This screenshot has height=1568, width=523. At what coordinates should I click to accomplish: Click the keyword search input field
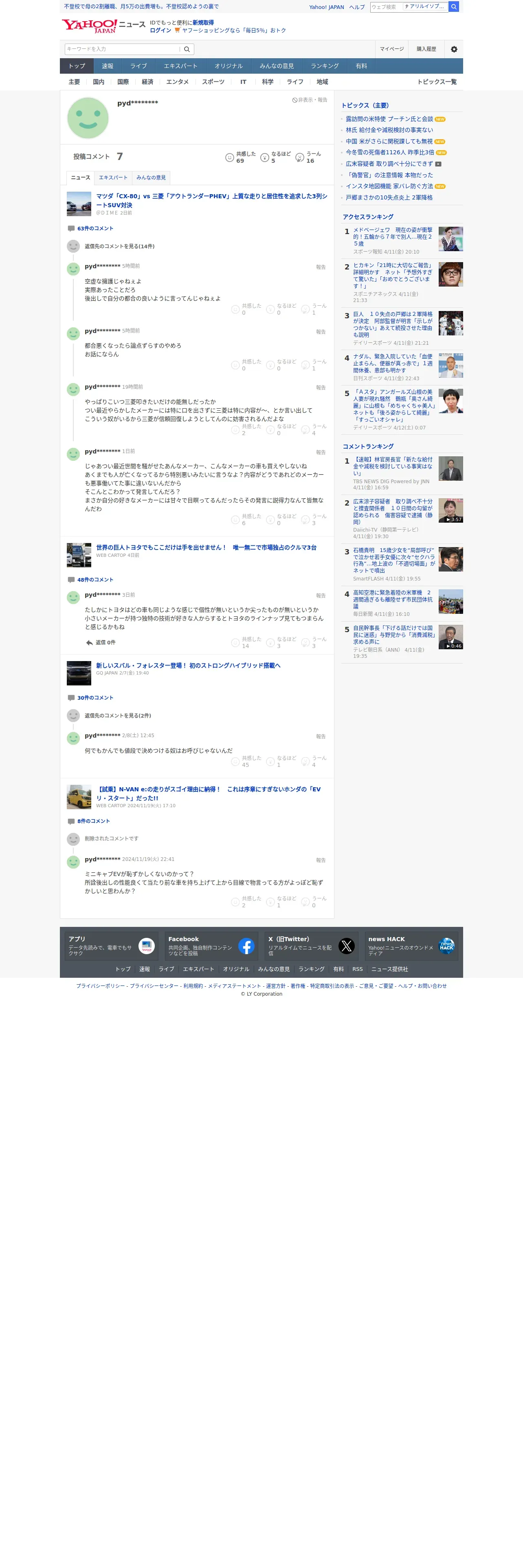(122, 49)
